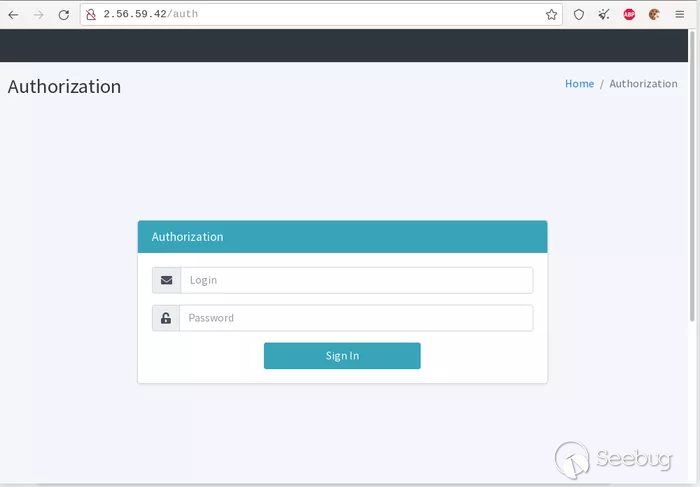The height and width of the screenshot is (487, 700).
Task: Open the ABP Adblock Plus extension
Action: [x=629, y=15]
